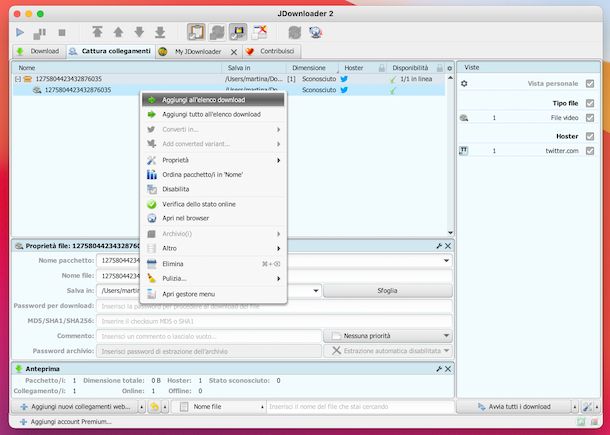This screenshot has height=435, width=610.
Task: Click the Commento input field
Action: coord(209,336)
